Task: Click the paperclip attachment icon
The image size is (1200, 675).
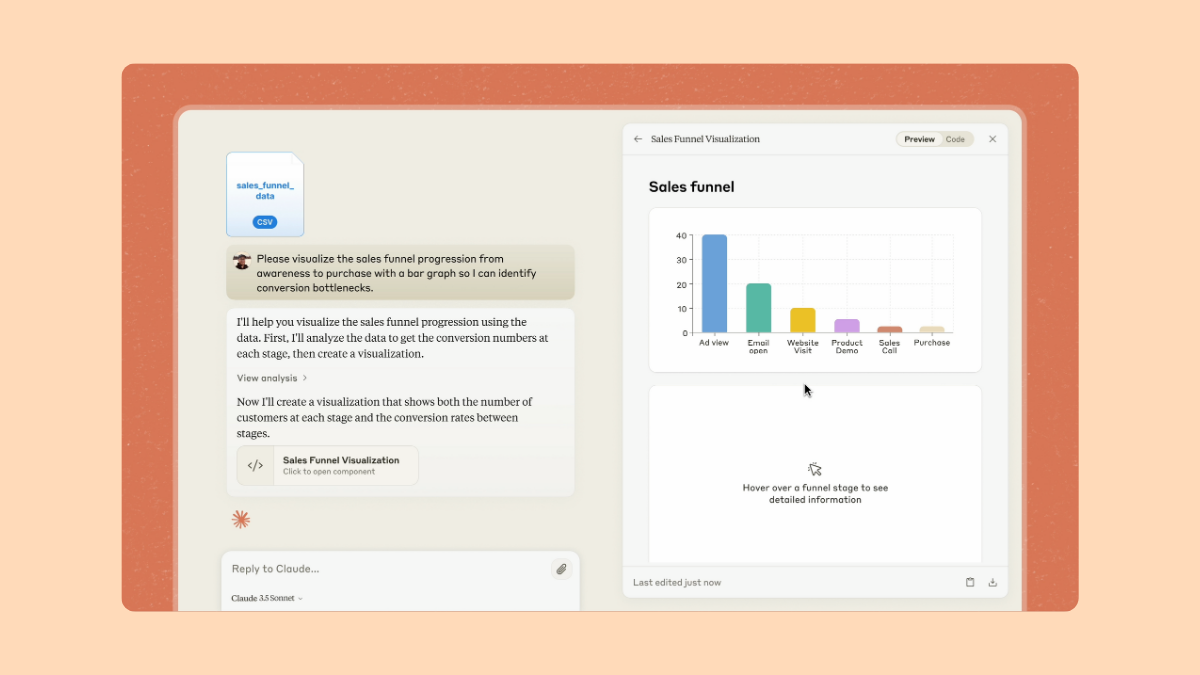Action: [x=562, y=568]
